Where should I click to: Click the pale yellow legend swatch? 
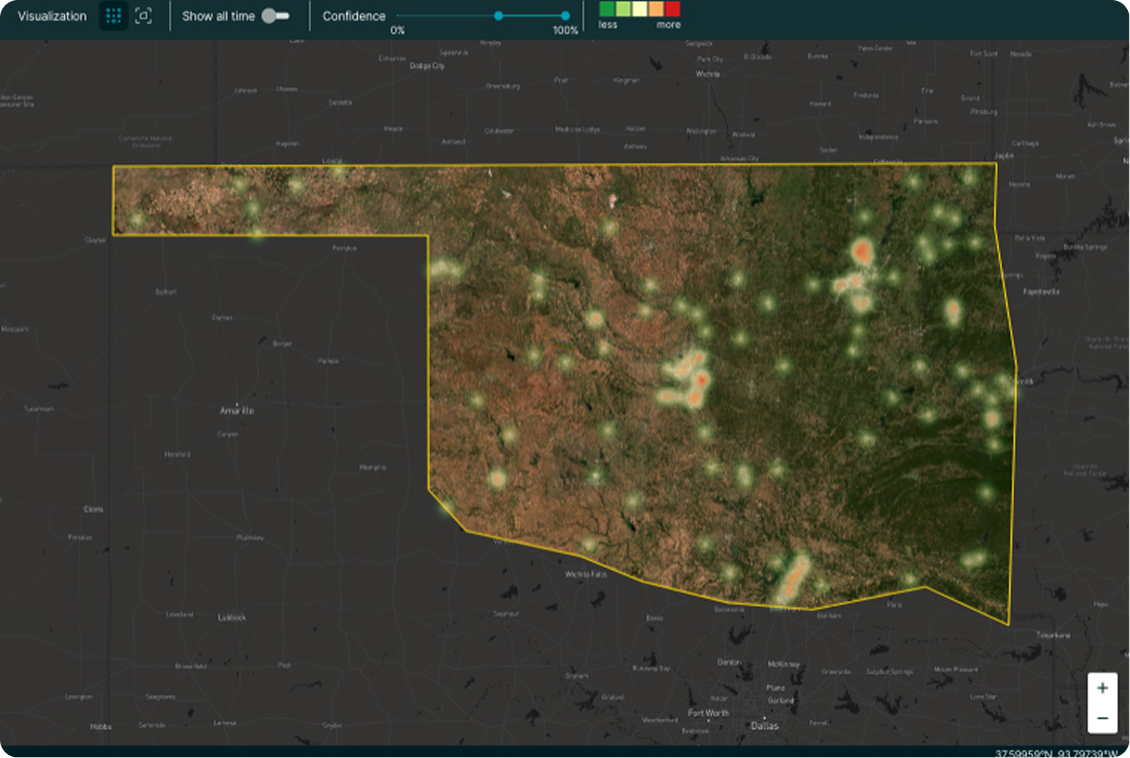pos(639,9)
